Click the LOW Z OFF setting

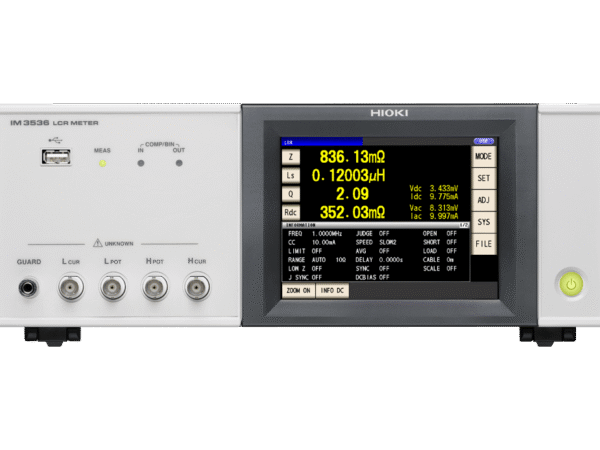305,269
